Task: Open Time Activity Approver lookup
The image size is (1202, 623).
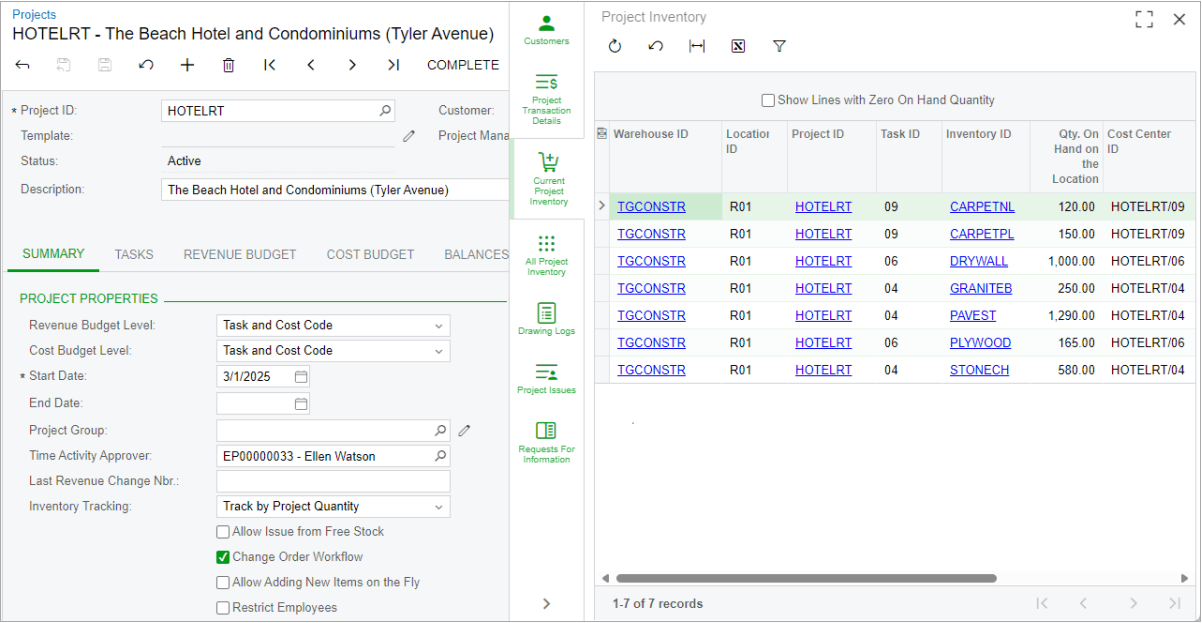Action: (x=440, y=456)
